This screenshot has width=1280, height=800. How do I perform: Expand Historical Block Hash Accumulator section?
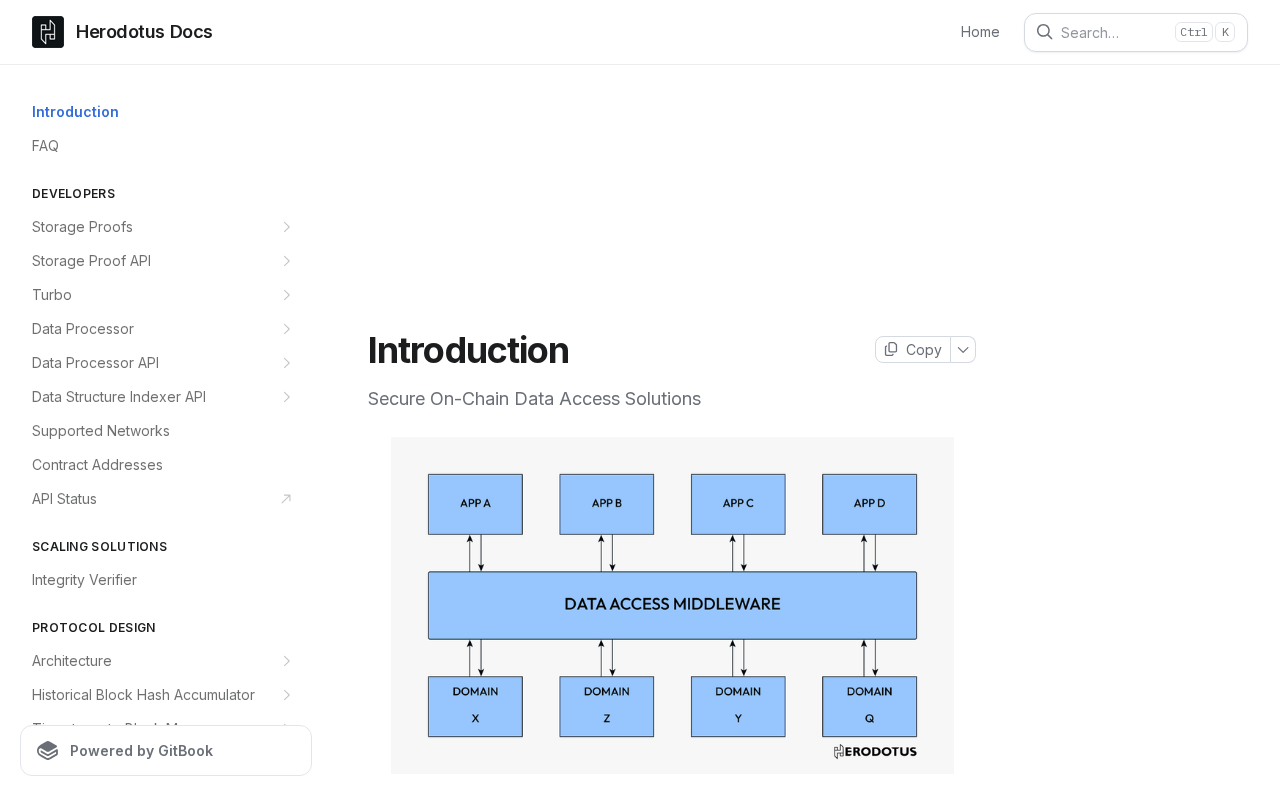click(286, 695)
